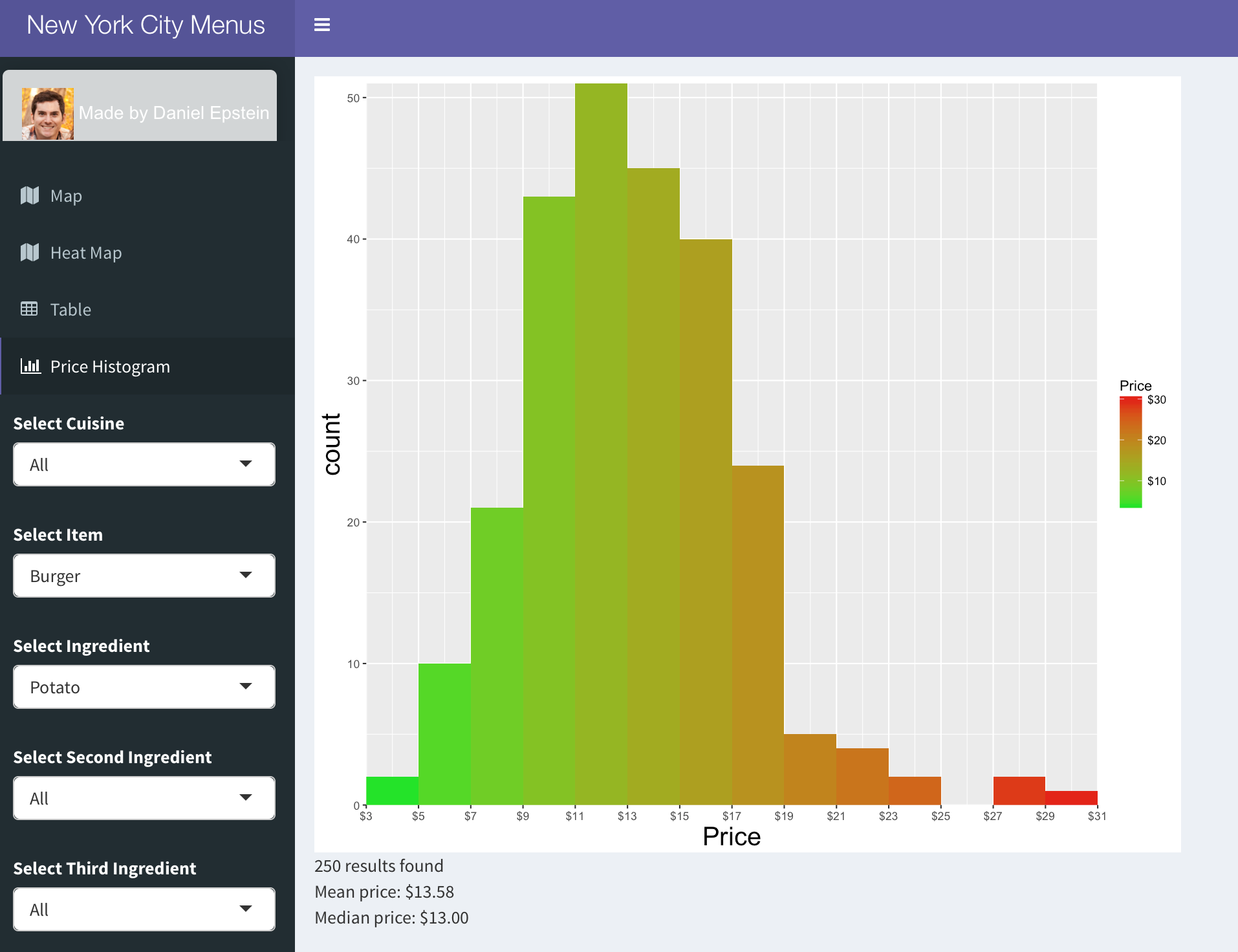
Task: Open the Heat Map view
Action: [86, 253]
